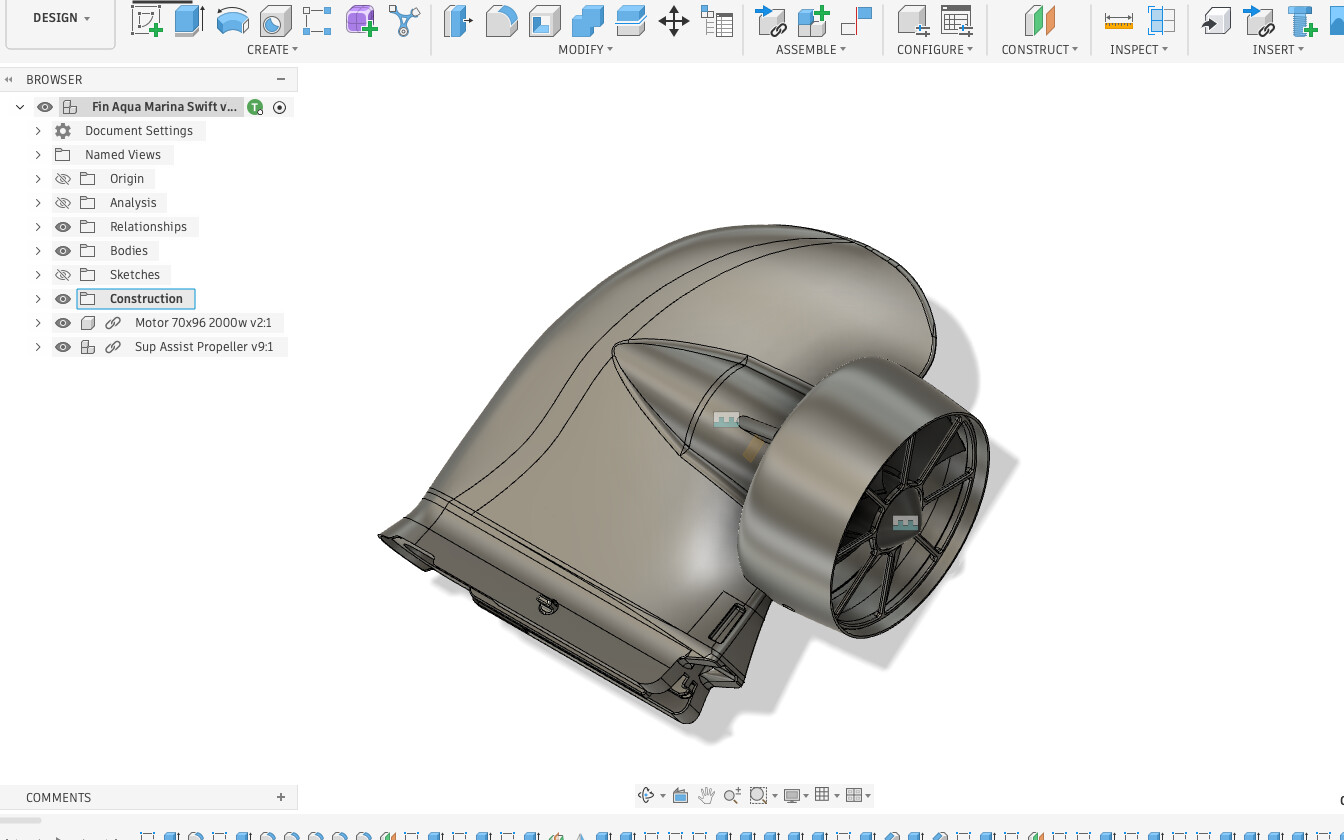Choose the Move/Copy arrows tool
The image size is (1344, 840).
click(x=674, y=21)
